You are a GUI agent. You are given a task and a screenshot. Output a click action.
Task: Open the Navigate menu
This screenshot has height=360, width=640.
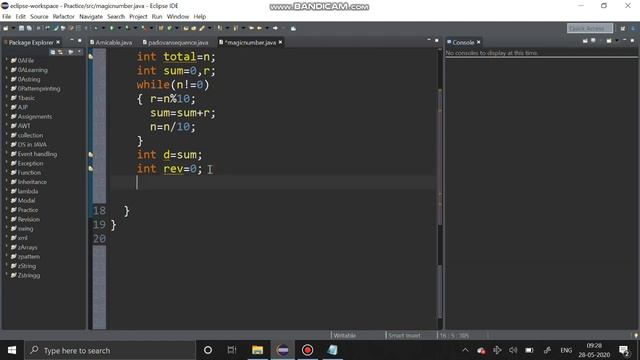(x=91, y=17)
